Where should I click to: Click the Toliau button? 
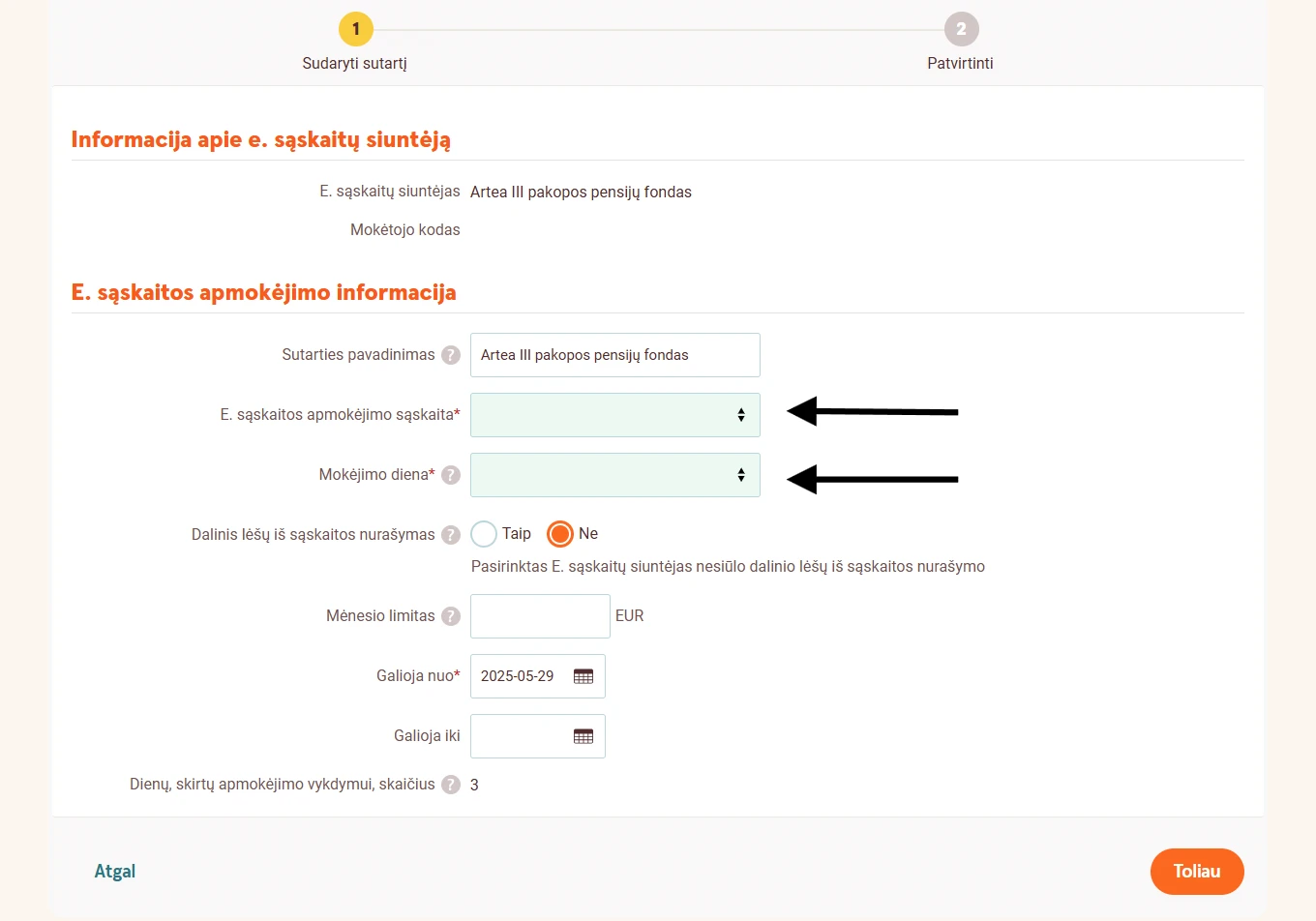click(x=1197, y=872)
